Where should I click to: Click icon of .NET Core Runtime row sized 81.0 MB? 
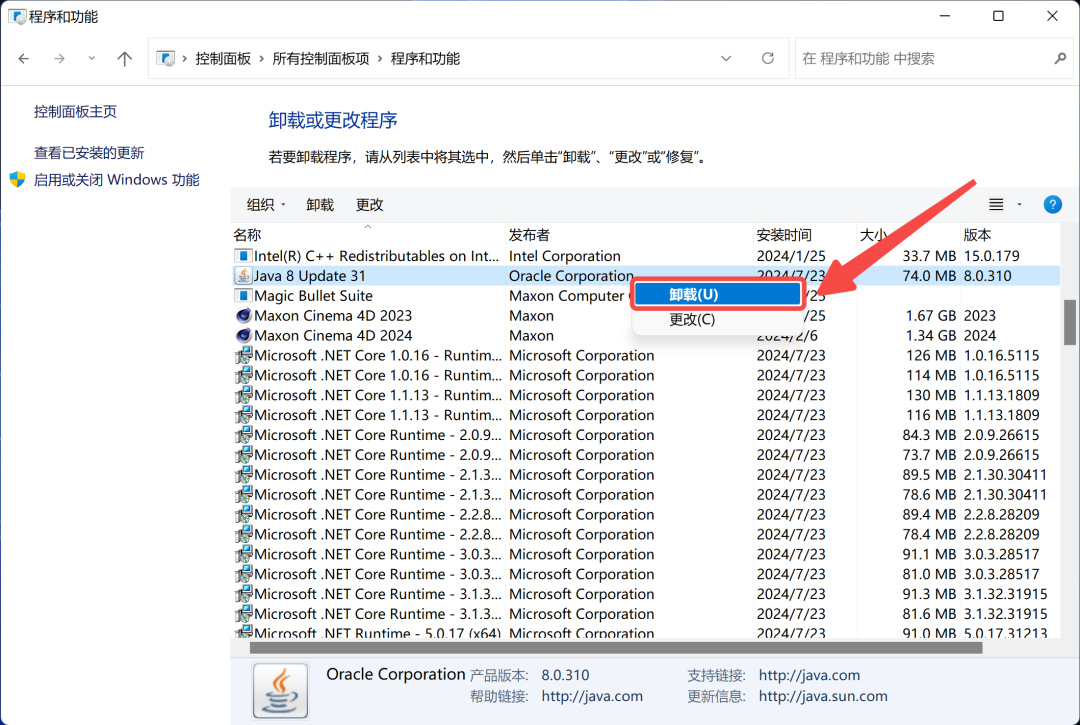[x=243, y=575]
